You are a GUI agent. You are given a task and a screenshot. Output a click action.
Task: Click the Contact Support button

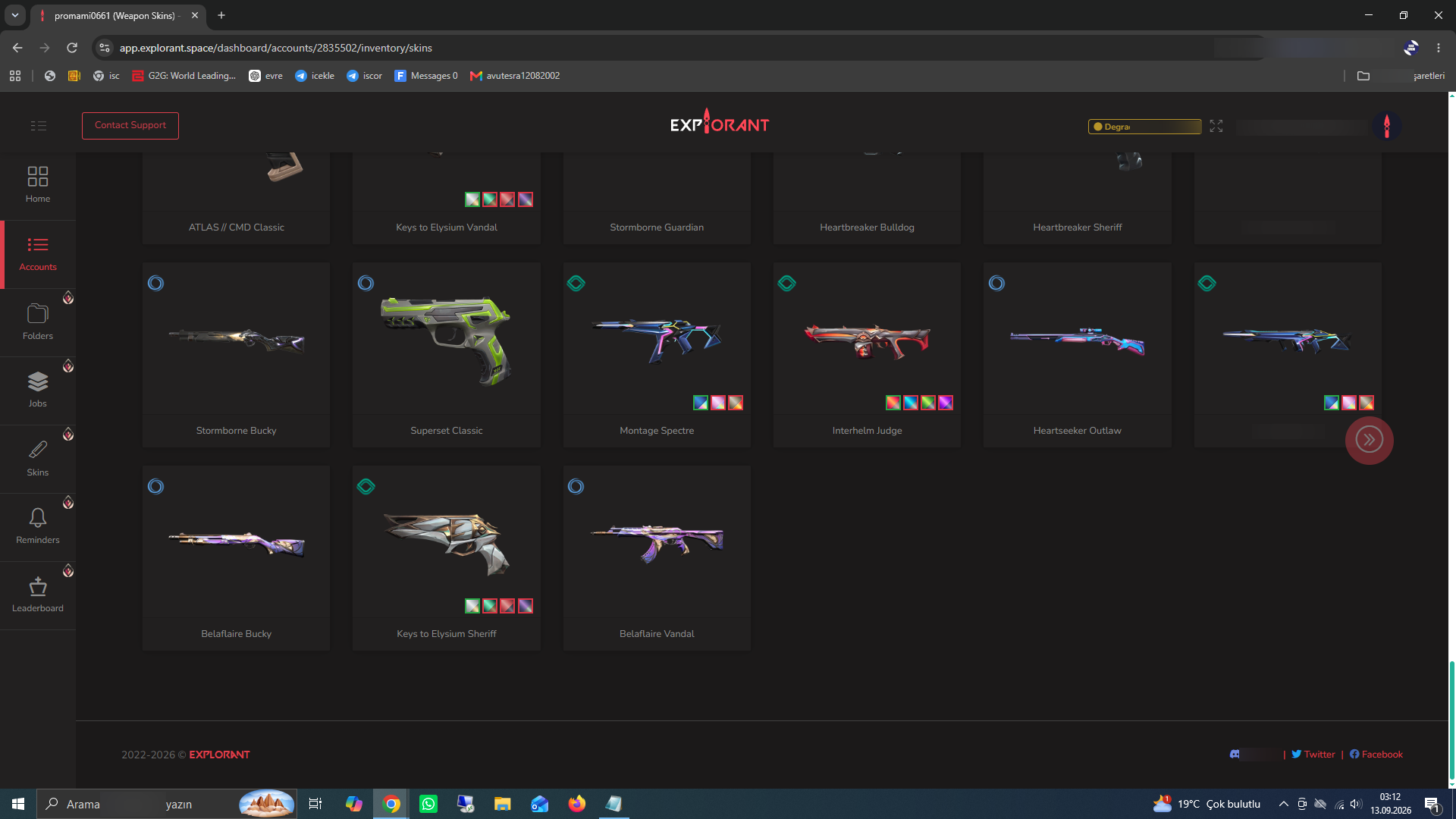(130, 126)
